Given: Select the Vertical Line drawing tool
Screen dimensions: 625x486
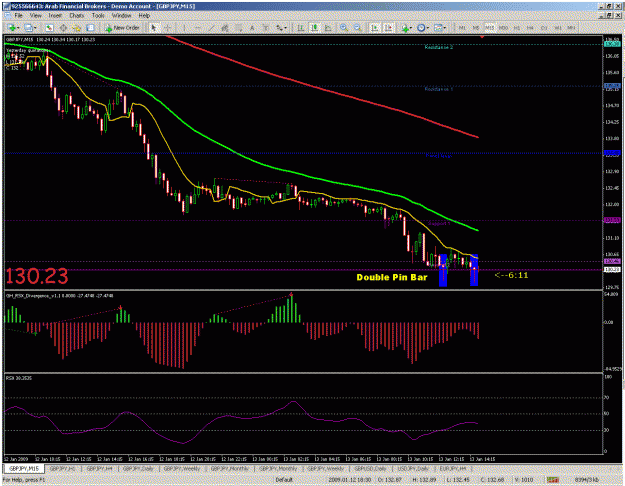Looking at the screenshot, I should pyautogui.click(x=184, y=28).
